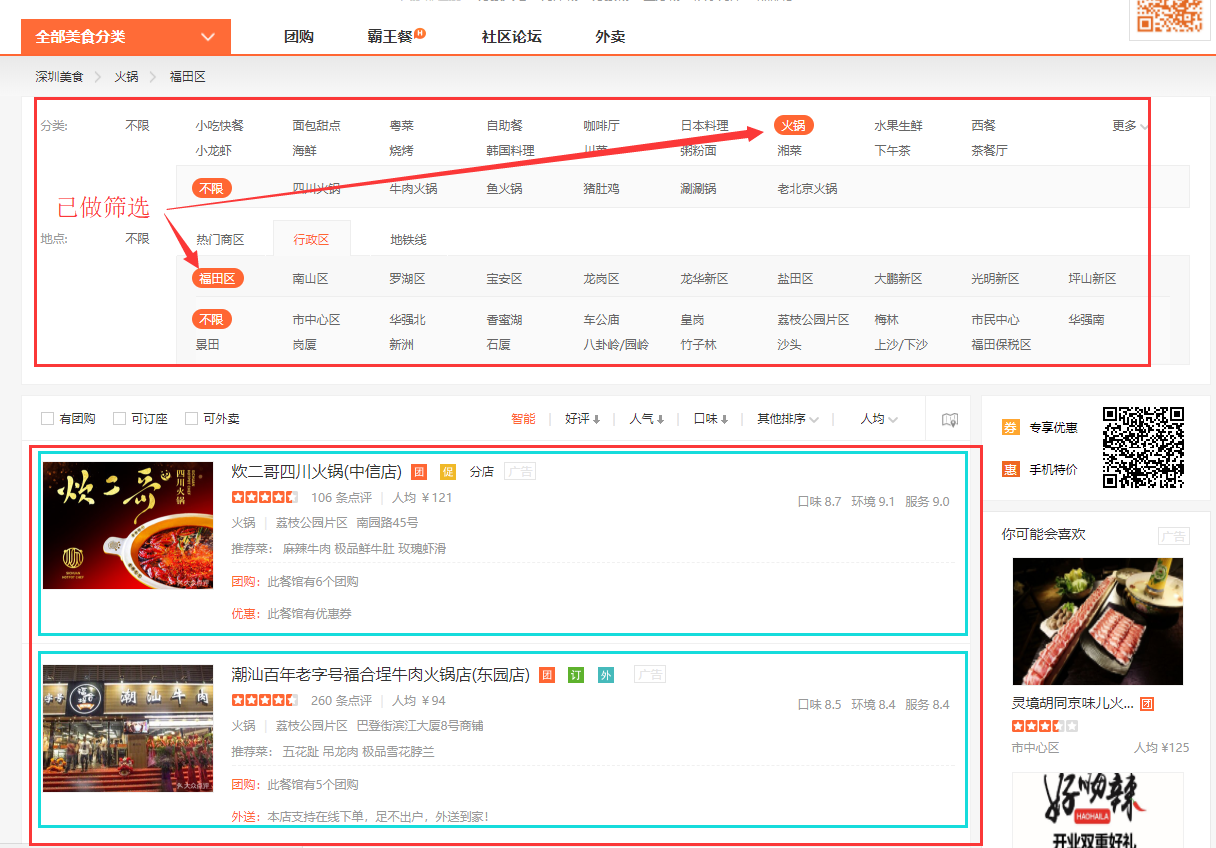Click the teal 外 delivery badge on 福合埕牛肉火锅店
Viewport: 1216px width, 848px height.
click(606, 675)
